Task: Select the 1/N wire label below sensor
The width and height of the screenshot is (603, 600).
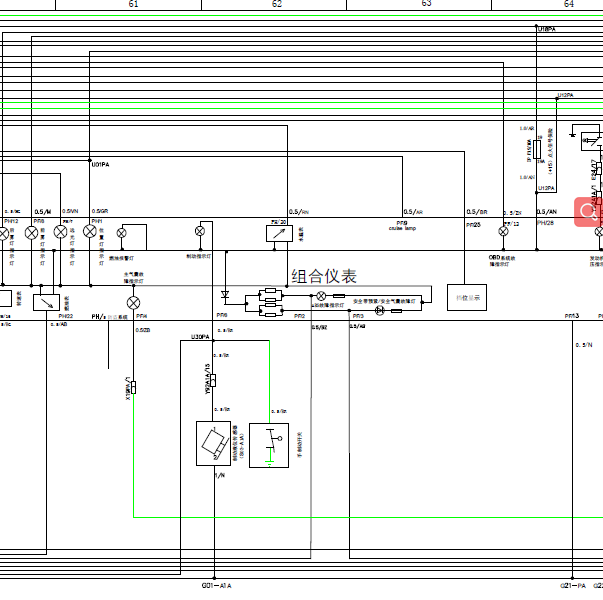Action: pos(220,476)
